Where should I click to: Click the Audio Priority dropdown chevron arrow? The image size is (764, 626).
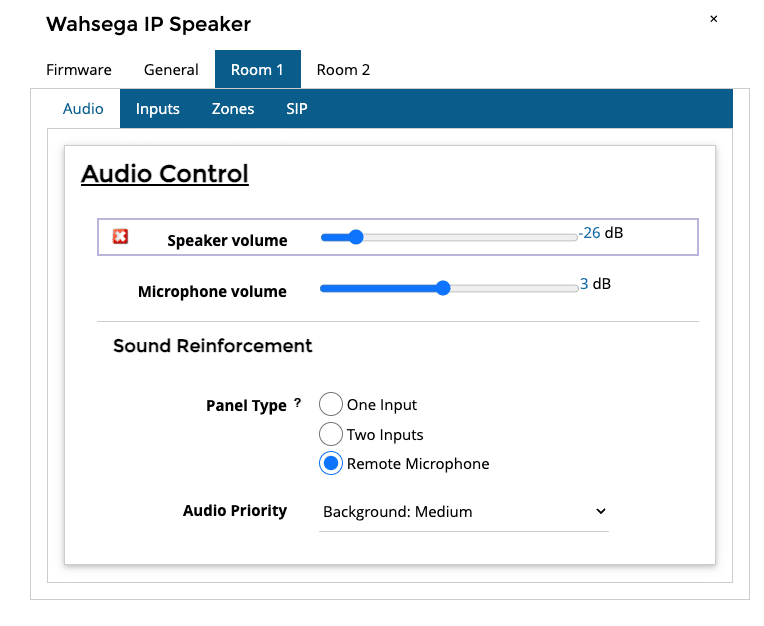pyautogui.click(x=601, y=511)
